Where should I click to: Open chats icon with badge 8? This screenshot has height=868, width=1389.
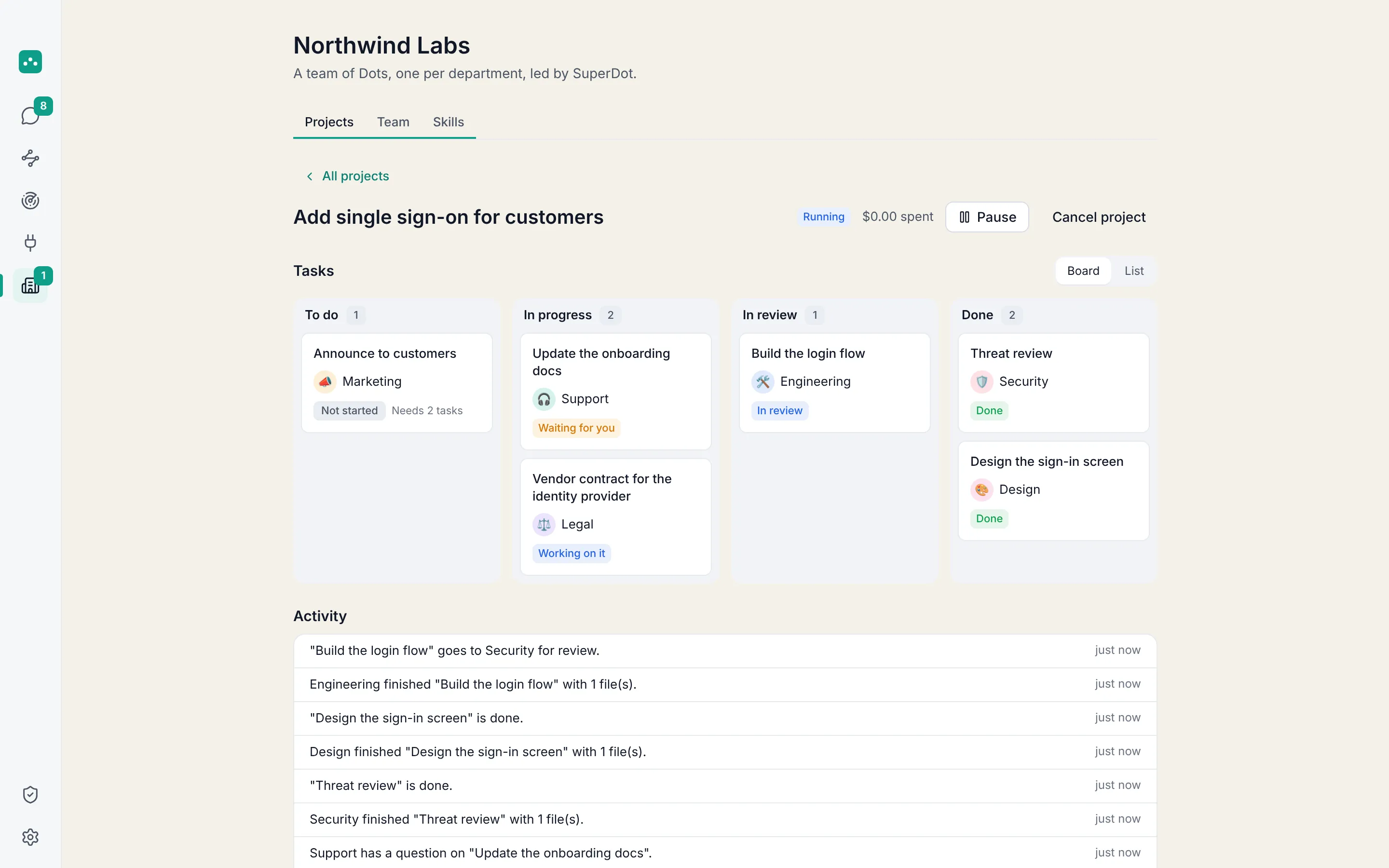(30, 115)
